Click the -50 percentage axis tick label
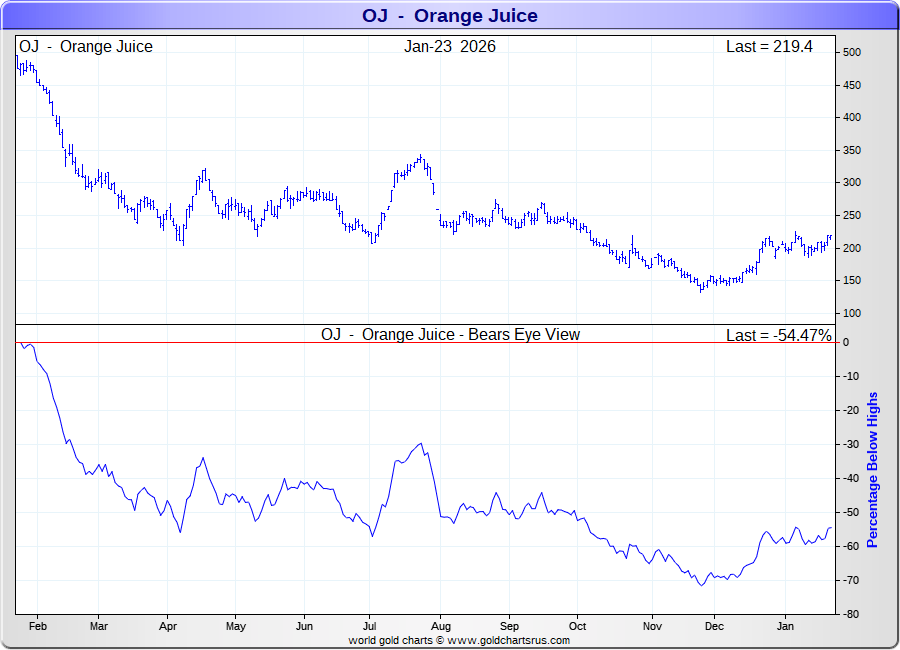900x650 pixels. pos(850,512)
